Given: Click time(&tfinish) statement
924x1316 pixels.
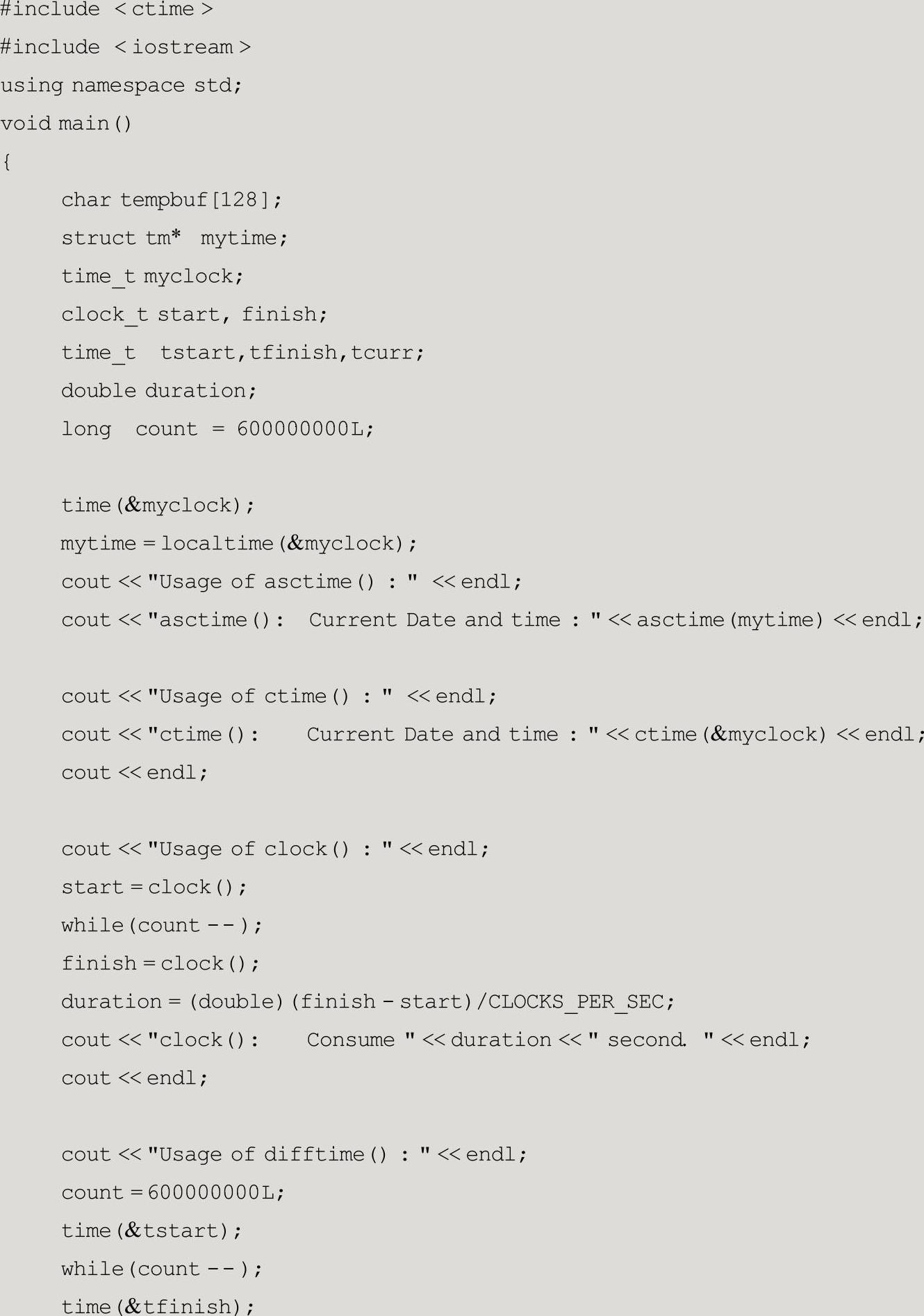Looking at the screenshot, I should point(158,1306).
